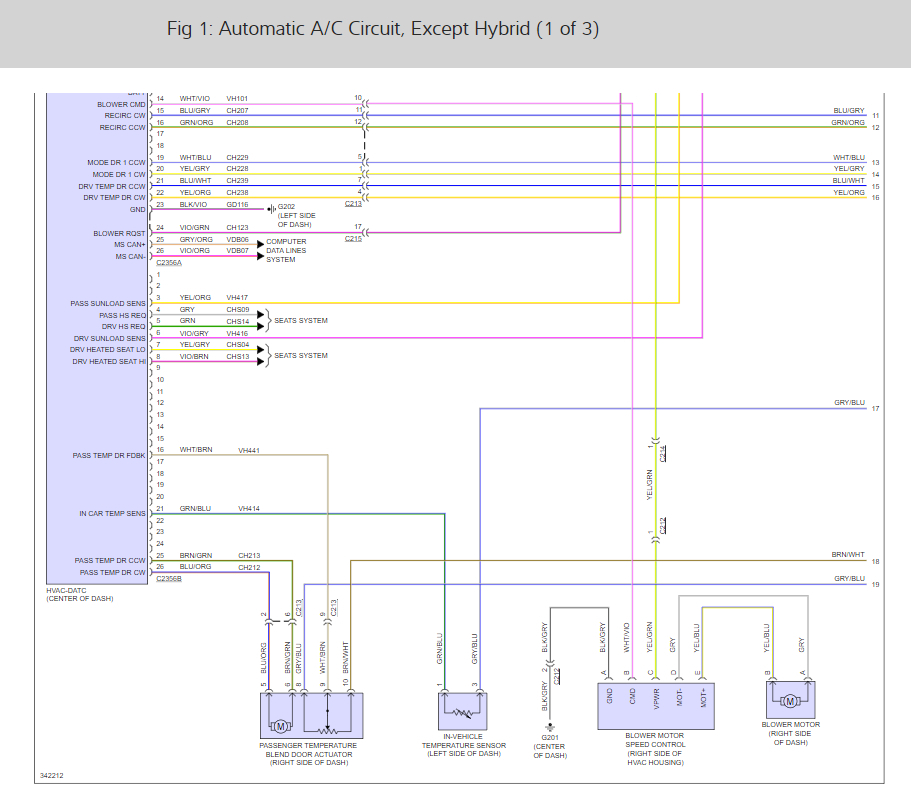The width and height of the screenshot is (911, 808).
Task: Click the 'BLOWER CMD' pin label
Action: (x=121, y=105)
